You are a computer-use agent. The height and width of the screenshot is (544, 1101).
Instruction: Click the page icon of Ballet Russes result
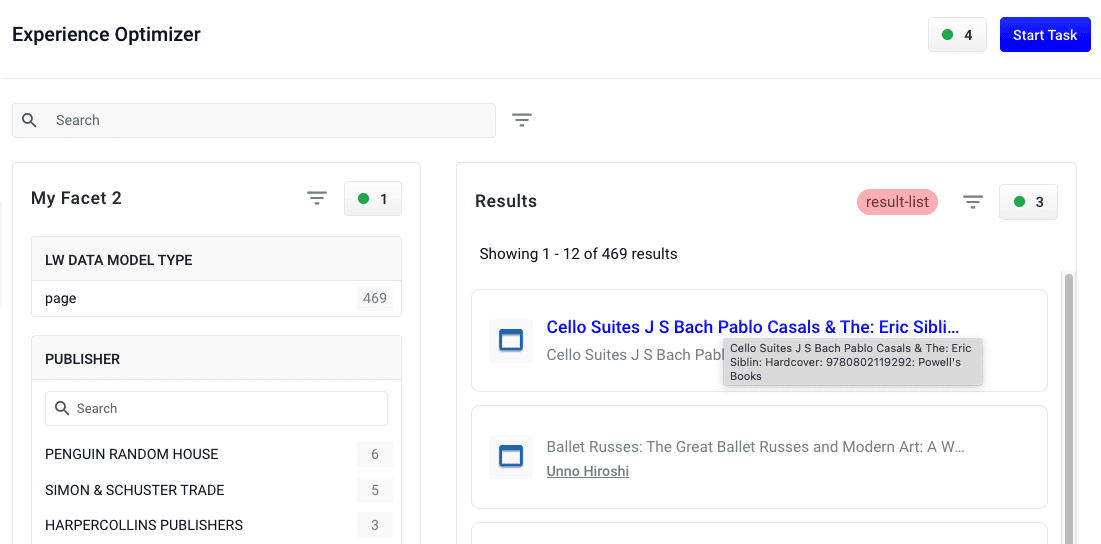[x=511, y=457]
